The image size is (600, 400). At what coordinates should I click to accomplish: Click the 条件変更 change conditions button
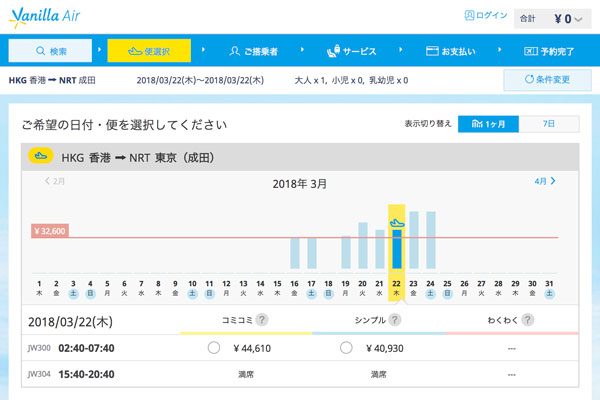pyautogui.click(x=547, y=80)
